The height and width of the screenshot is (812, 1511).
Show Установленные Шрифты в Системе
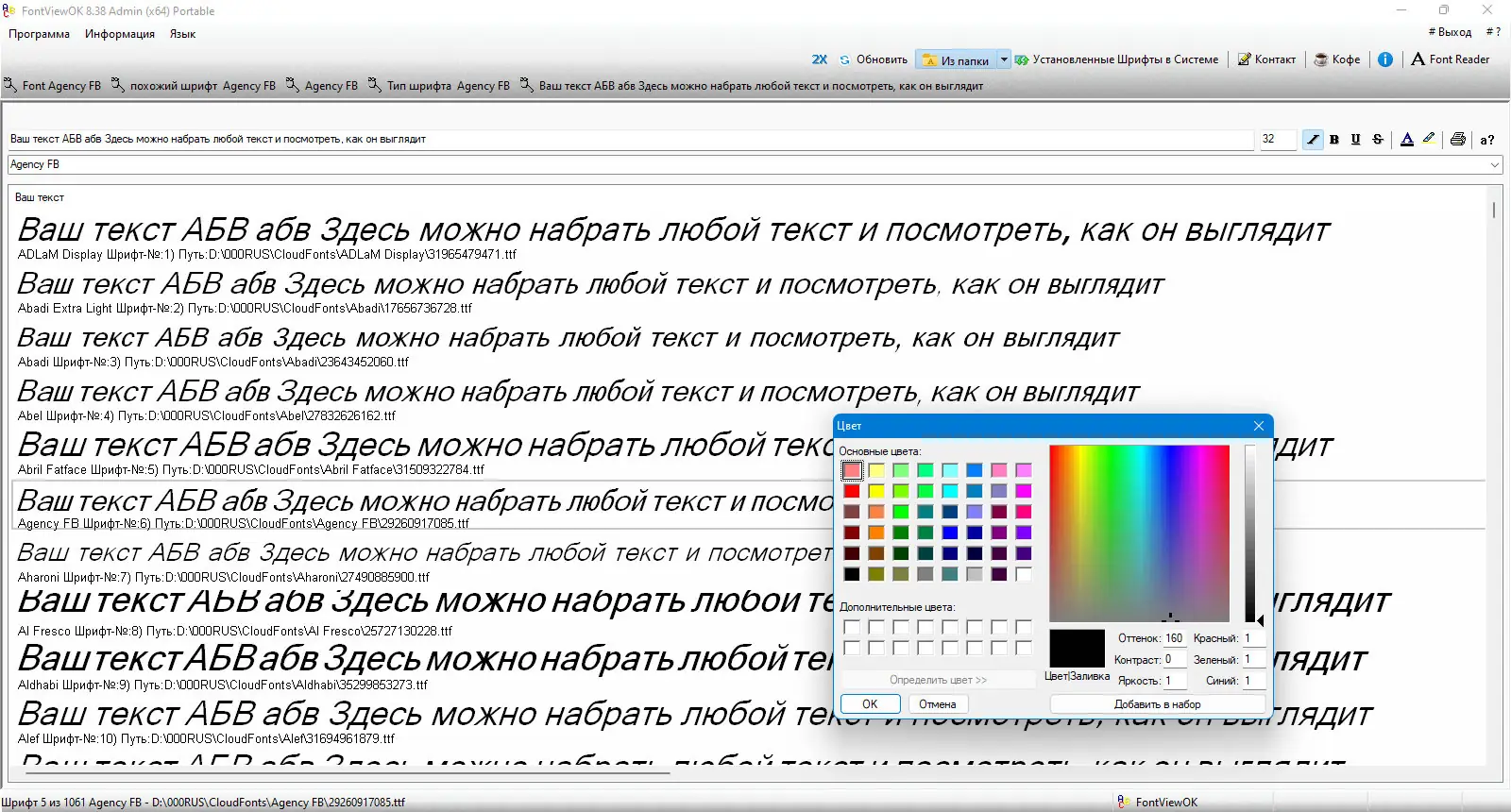click(x=1116, y=59)
